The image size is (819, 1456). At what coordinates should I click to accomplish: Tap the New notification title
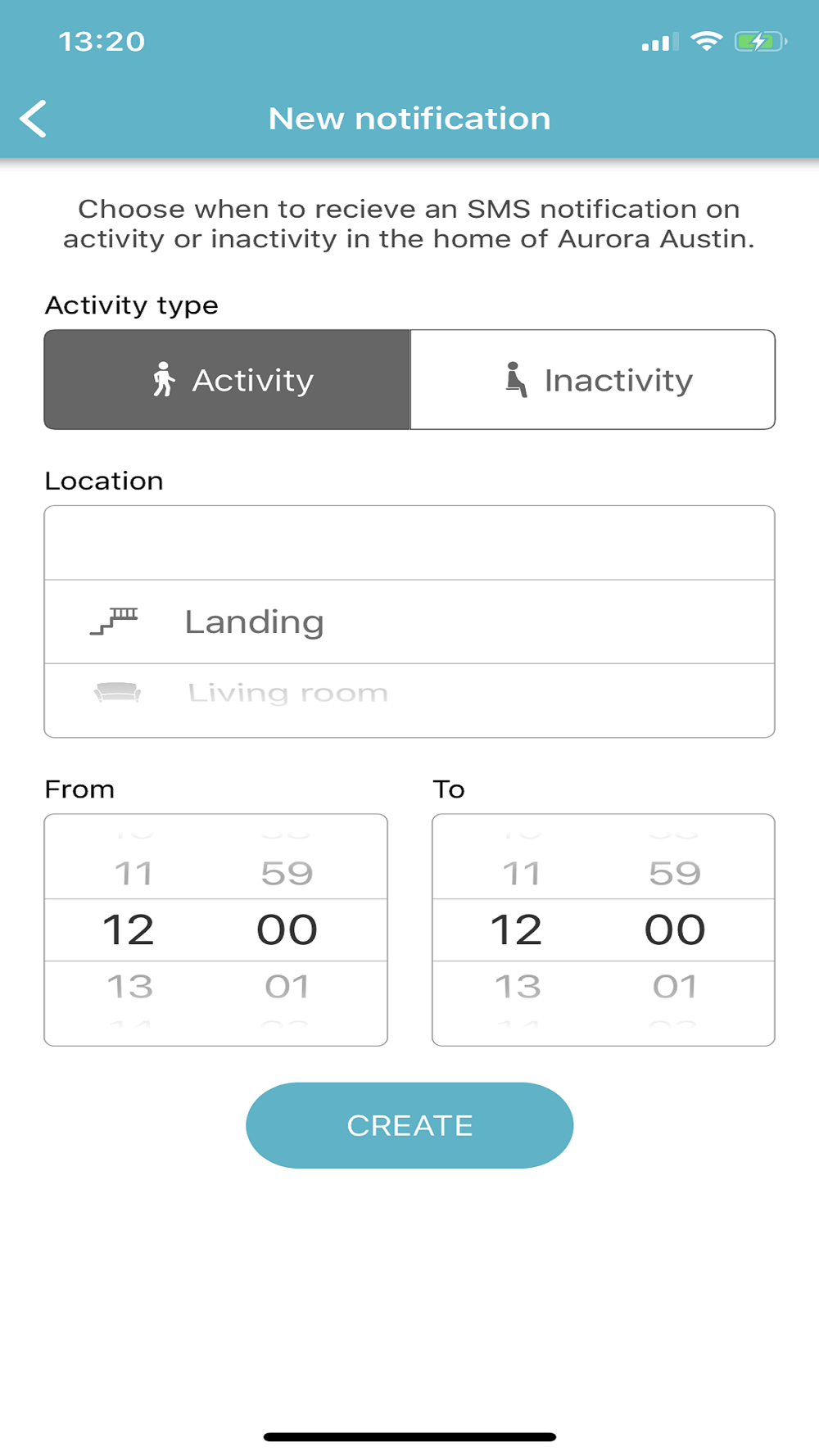(409, 119)
